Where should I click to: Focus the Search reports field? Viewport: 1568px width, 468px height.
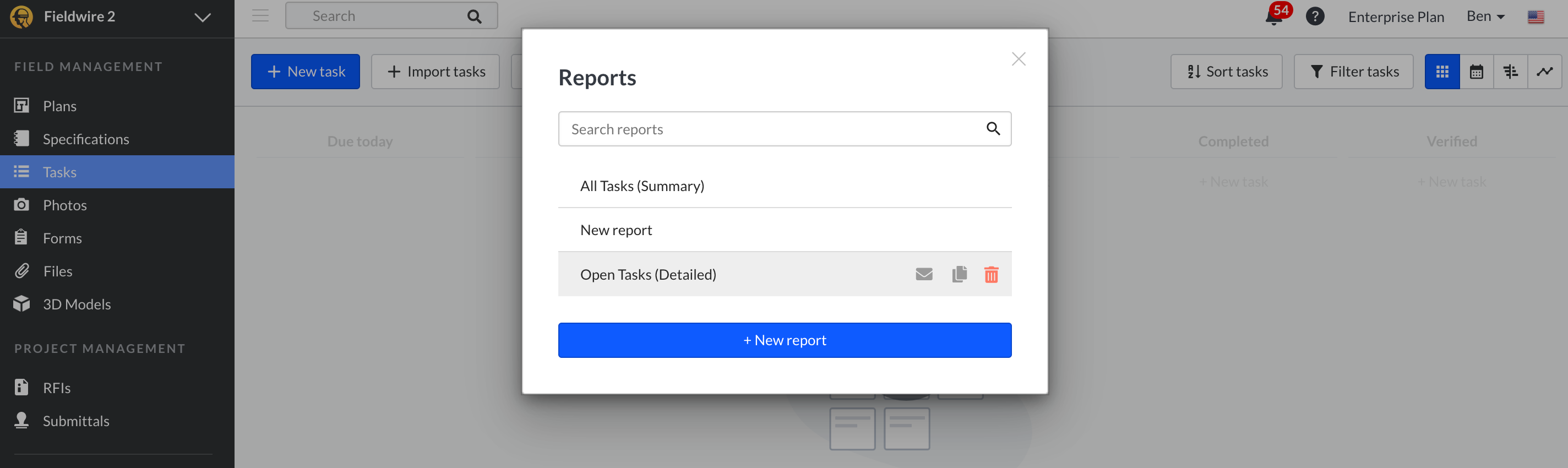tap(784, 129)
